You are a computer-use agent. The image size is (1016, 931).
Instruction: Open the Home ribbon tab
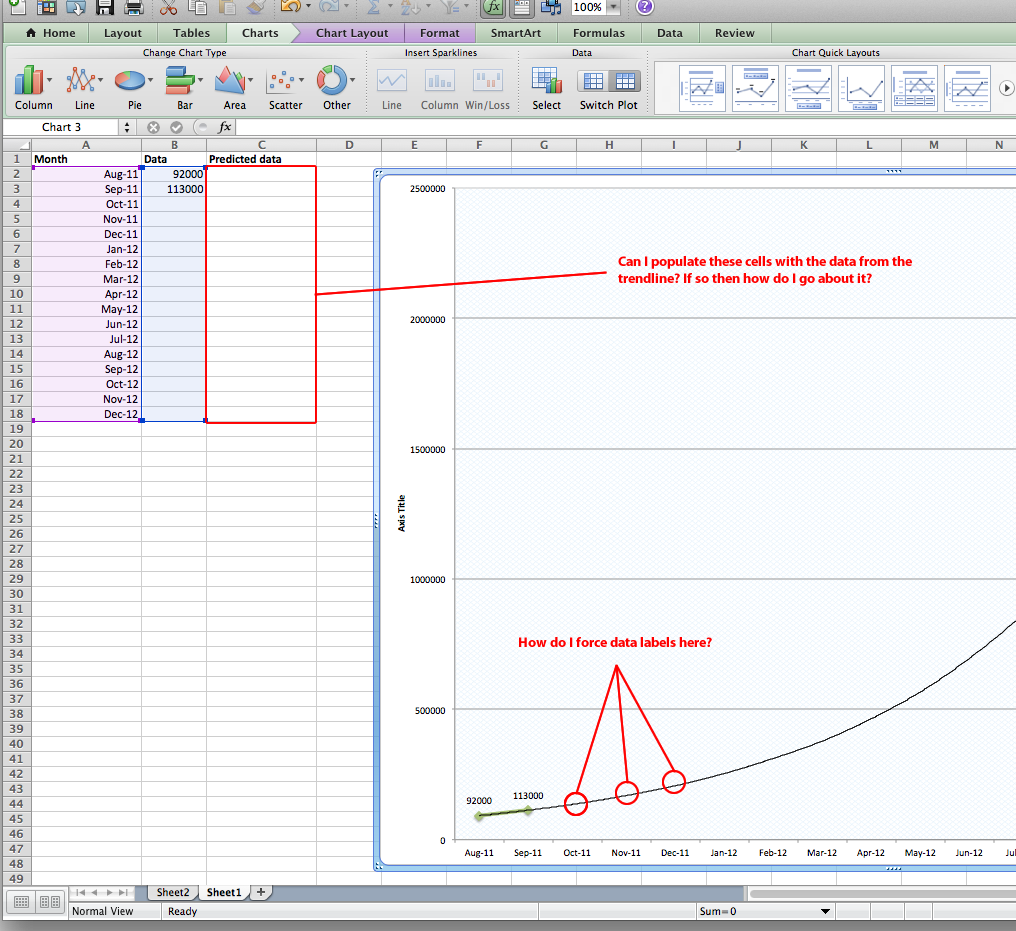pos(51,33)
